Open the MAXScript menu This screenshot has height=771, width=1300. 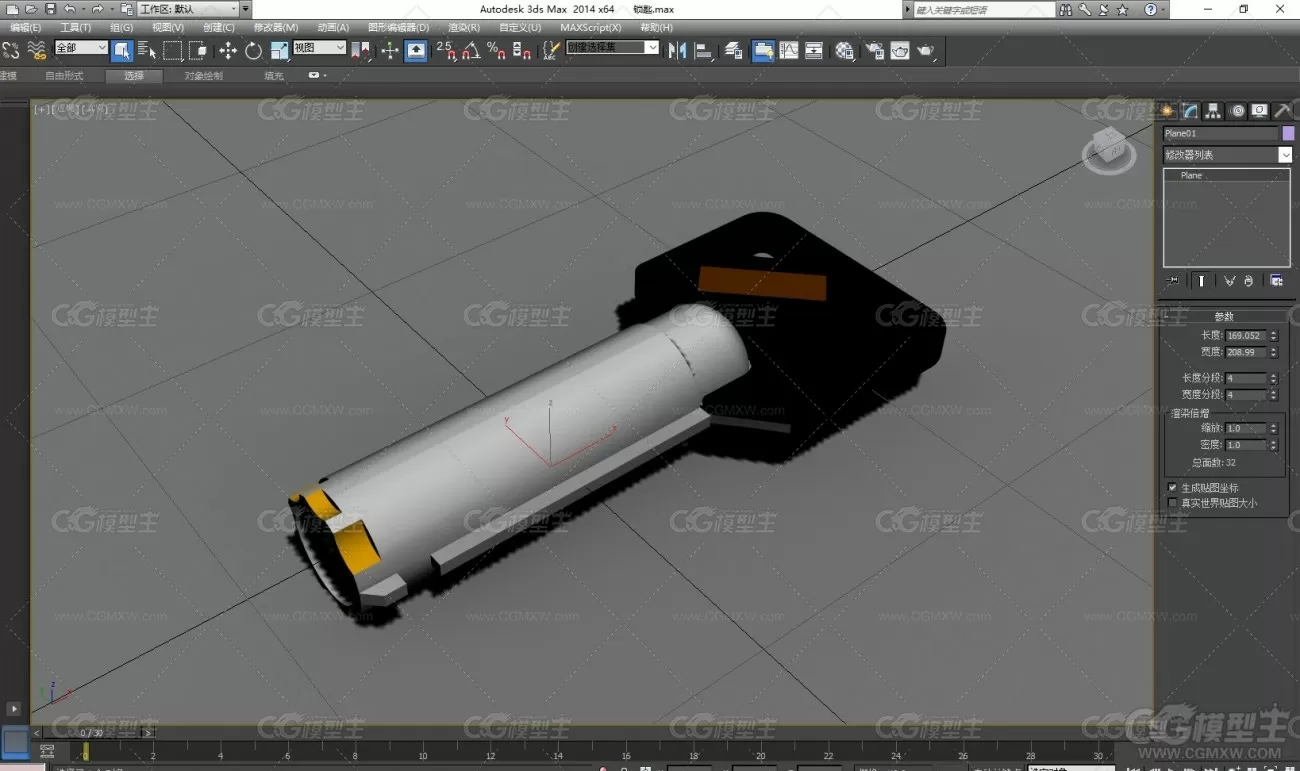[x=591, y=28]
